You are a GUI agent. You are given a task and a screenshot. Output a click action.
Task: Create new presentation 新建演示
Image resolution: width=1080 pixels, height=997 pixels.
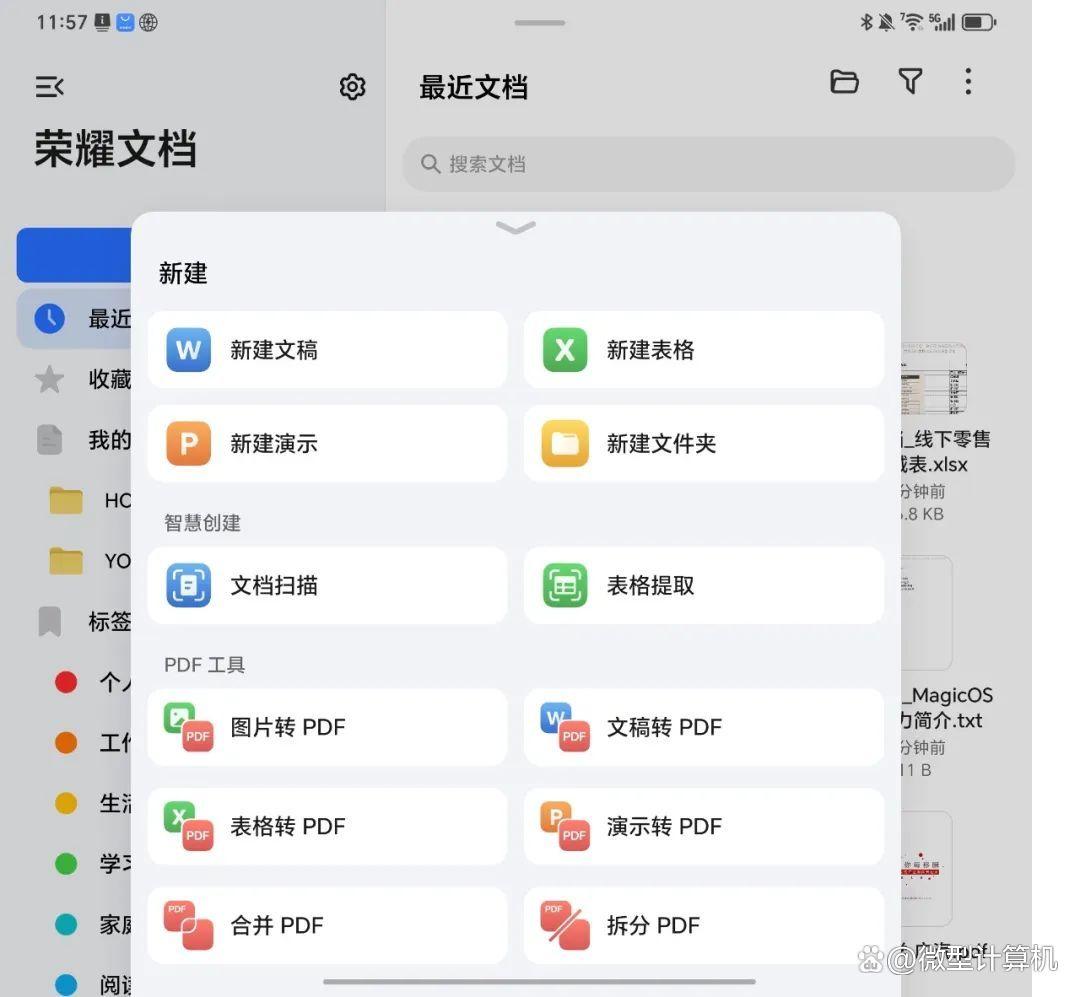(x=328, y=444)
